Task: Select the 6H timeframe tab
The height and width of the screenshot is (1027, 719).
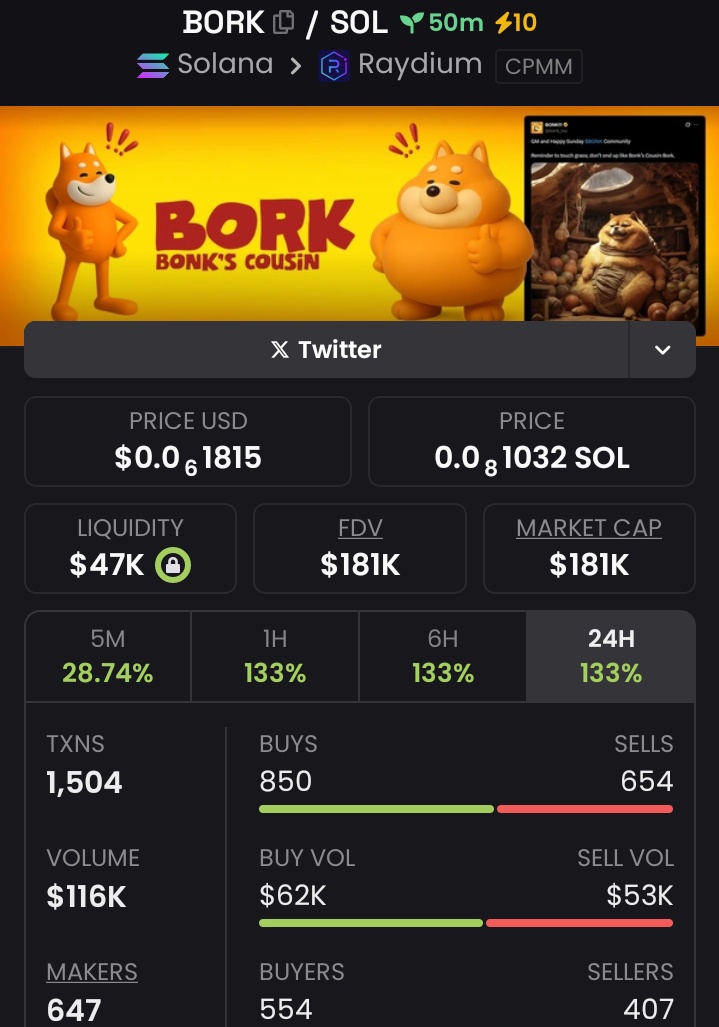Action: [x=443, y=656]
